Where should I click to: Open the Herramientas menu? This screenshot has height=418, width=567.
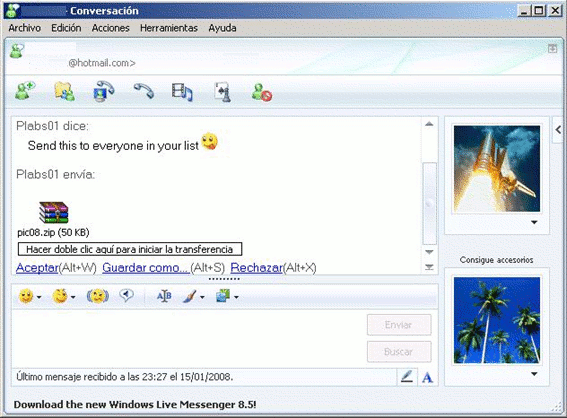pos(169,28)
